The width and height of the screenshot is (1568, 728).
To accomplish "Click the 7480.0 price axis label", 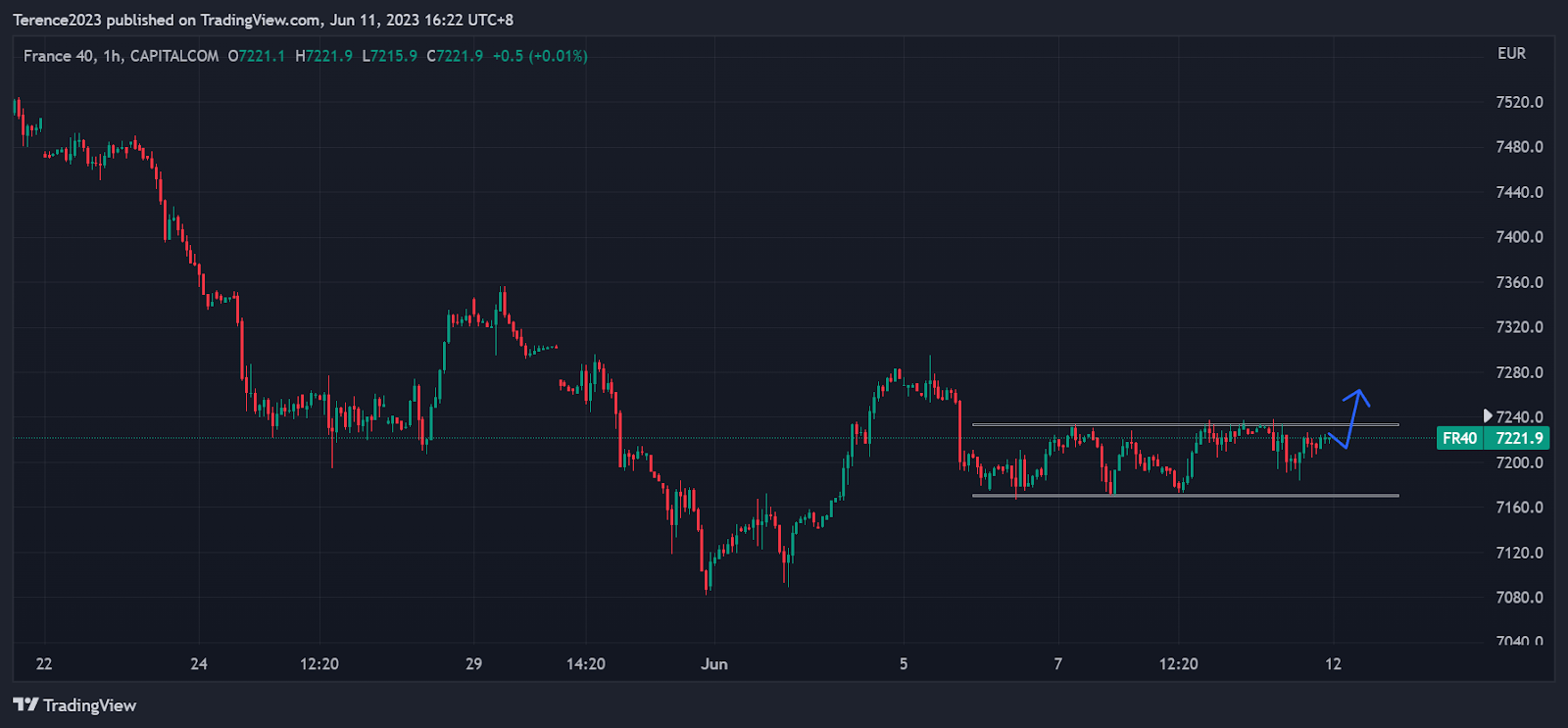I will coord(1519,147).
